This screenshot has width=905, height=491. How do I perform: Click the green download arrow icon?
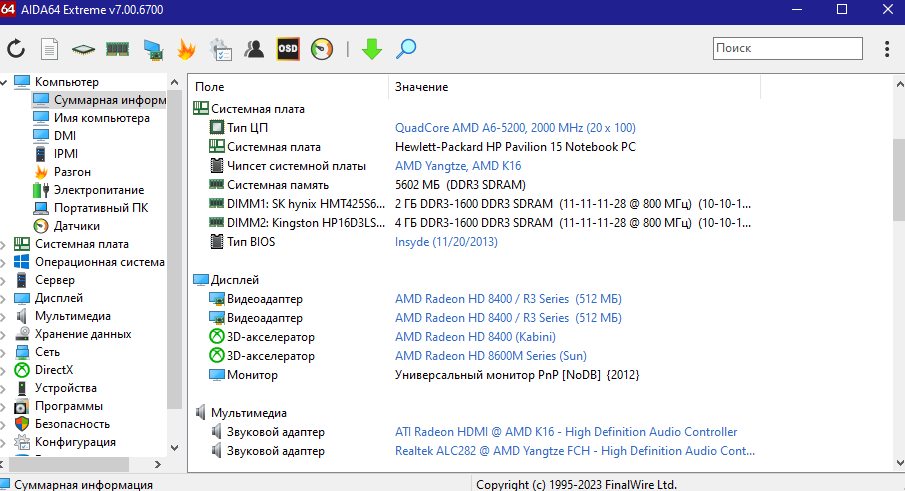(x=372, y=49)
